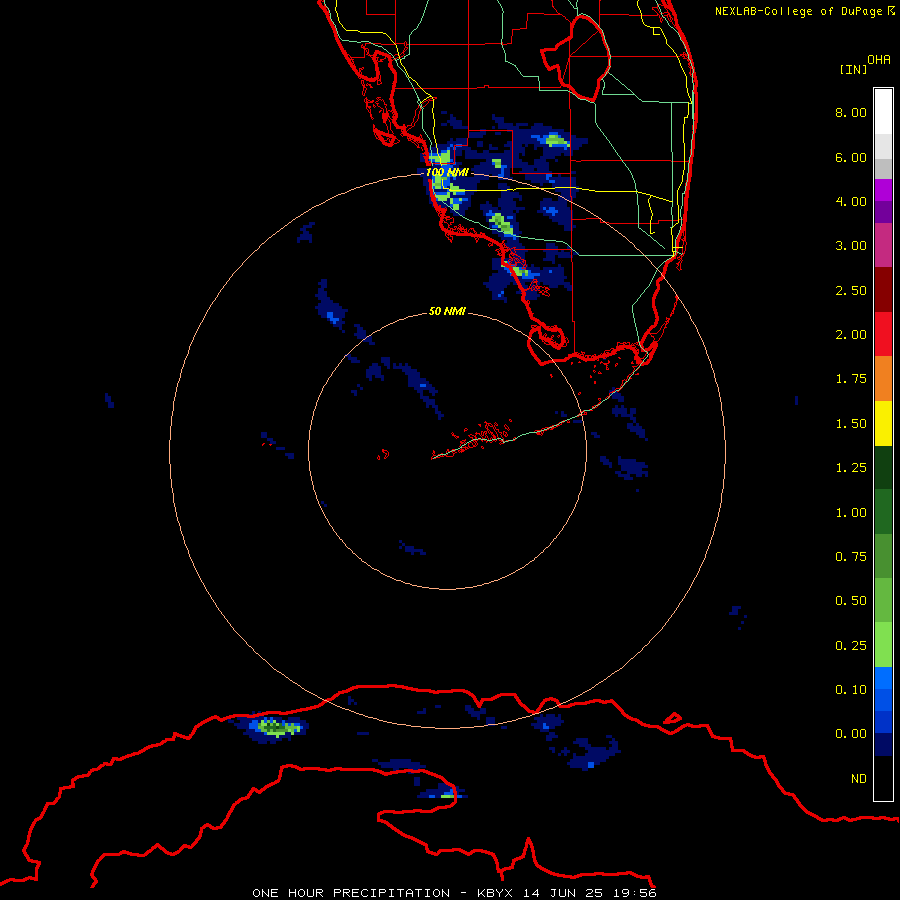The image size is (900, 900).
Task: Click the [IN] units label
Action: pyautogui.click(x=853, y=69)
